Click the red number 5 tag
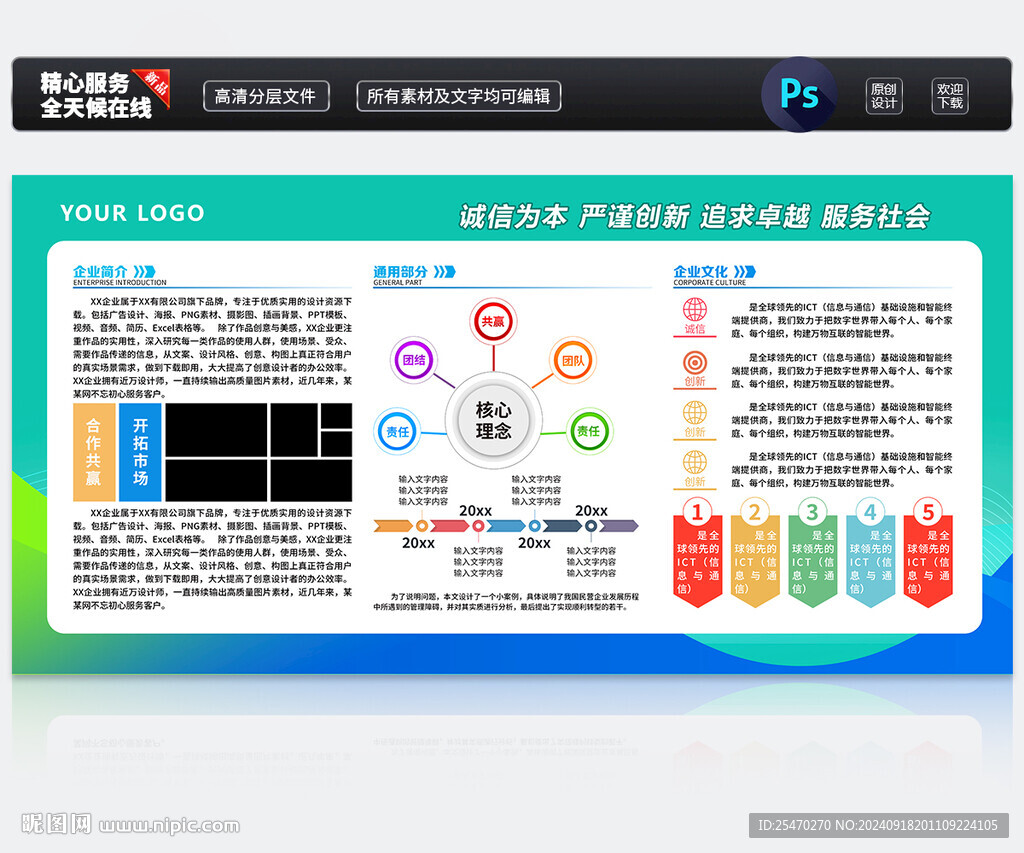Screen dimensions: 1024x853 pyautogui.click(x=928, y=553)
